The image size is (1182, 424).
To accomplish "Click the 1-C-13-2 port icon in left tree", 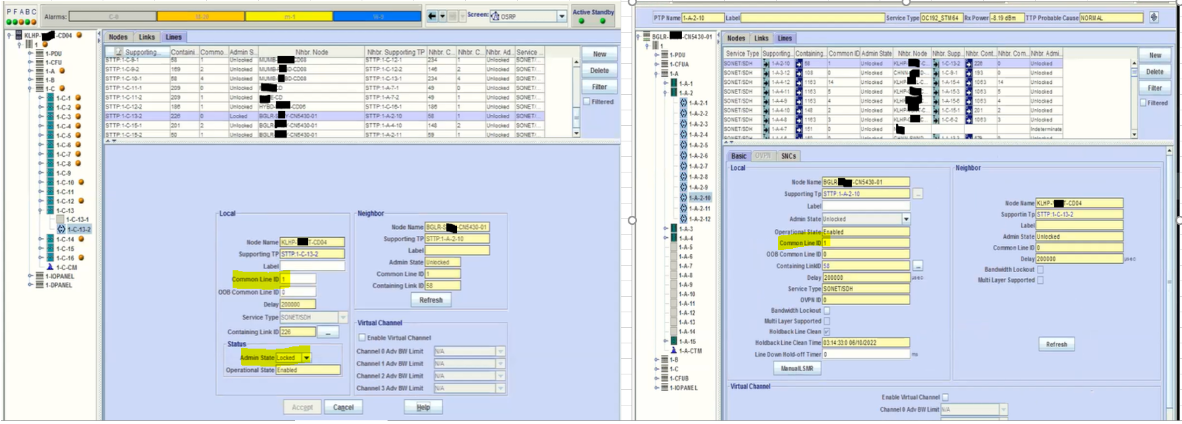I will (x=62, y=229).
